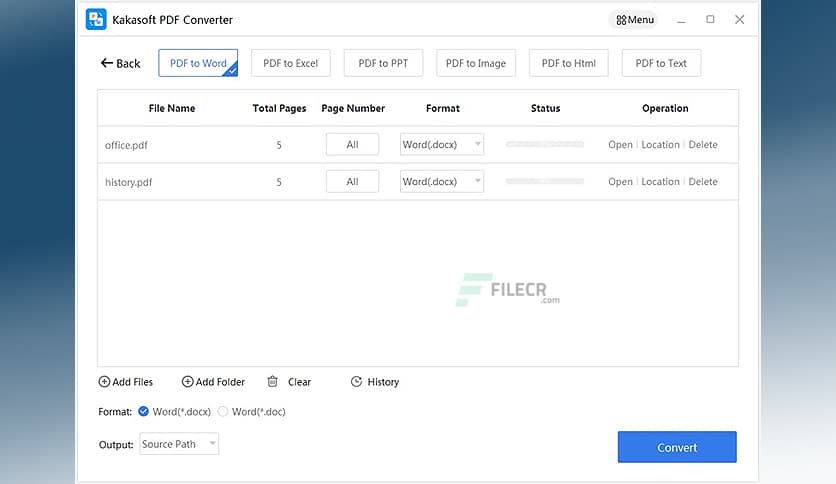
Task: Click total pages value 5 for office.pdf
Action: (279, 145)
